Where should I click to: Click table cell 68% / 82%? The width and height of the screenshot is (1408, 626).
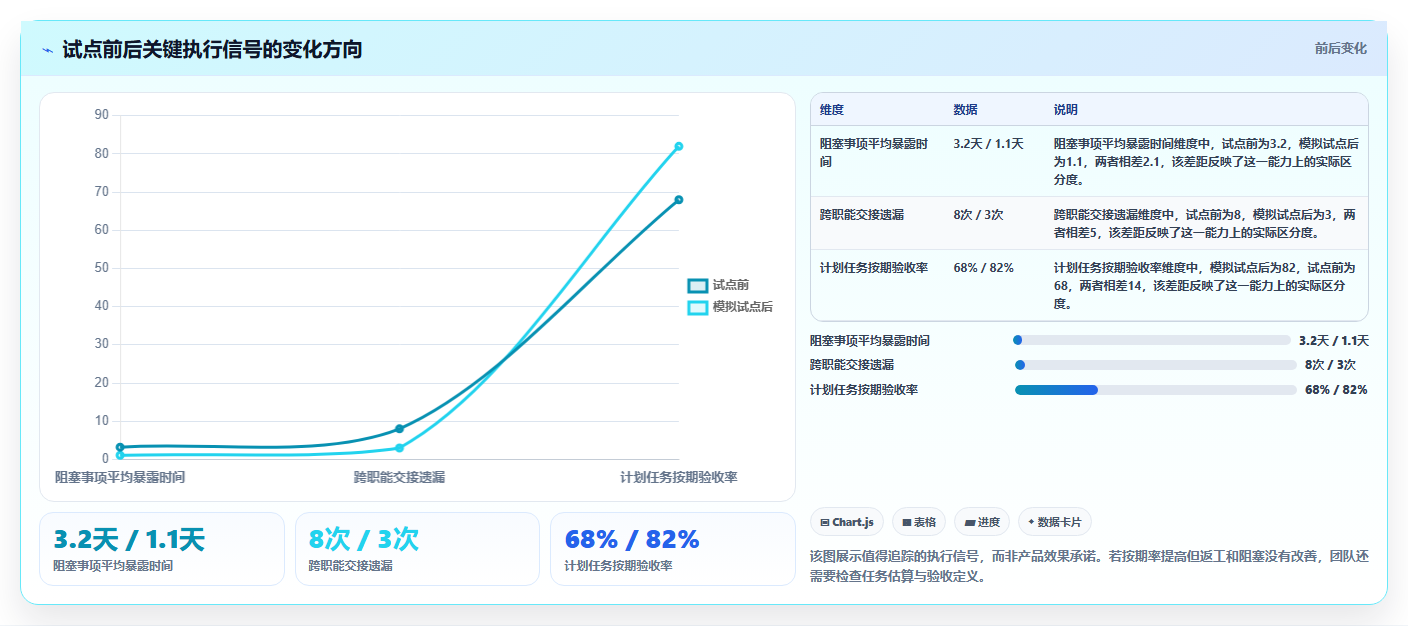tap(994, 285)
